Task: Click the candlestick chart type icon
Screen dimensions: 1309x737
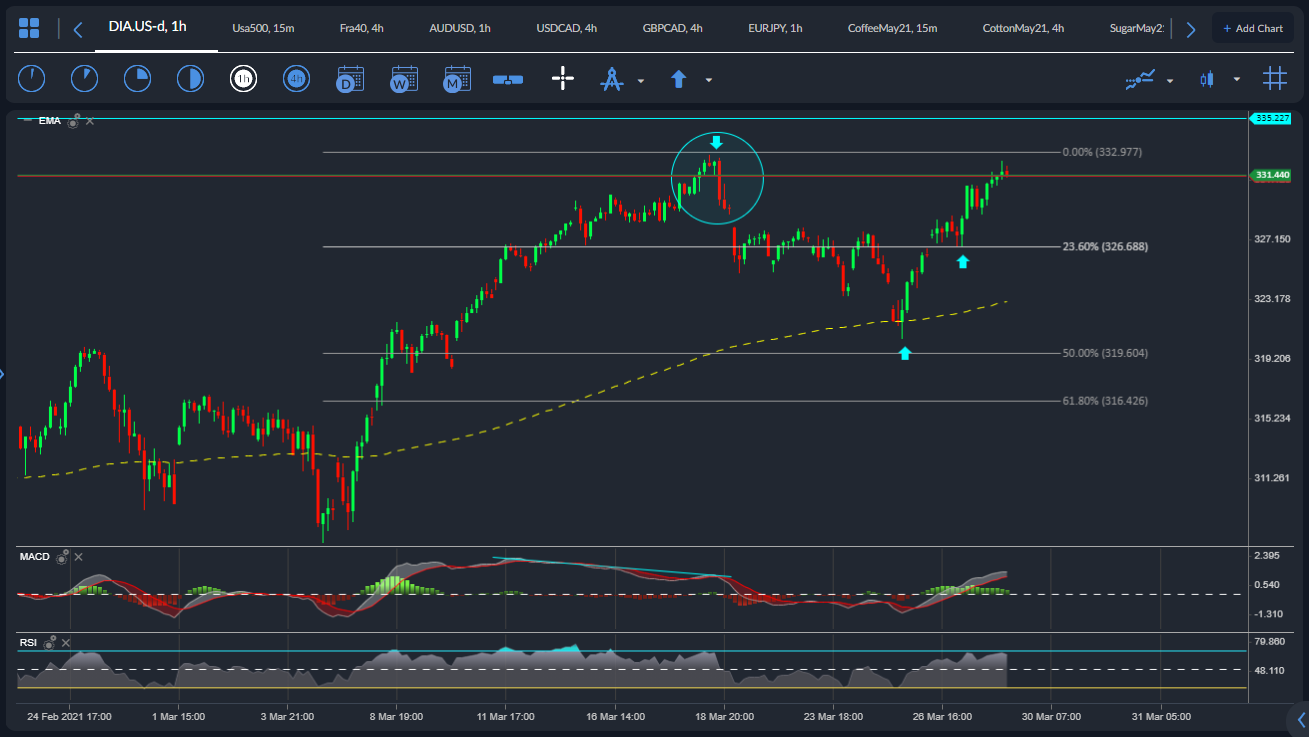Action: click(1208, 78)
